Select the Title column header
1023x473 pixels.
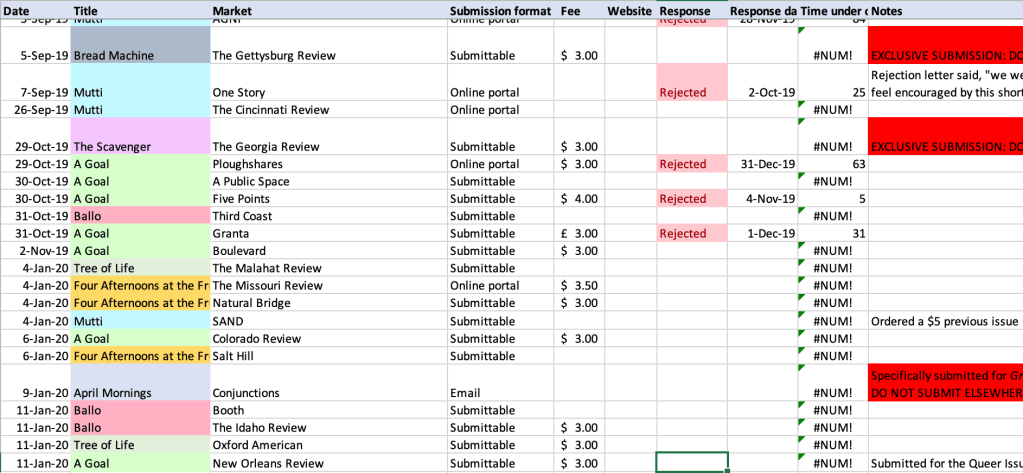(140, 10)
